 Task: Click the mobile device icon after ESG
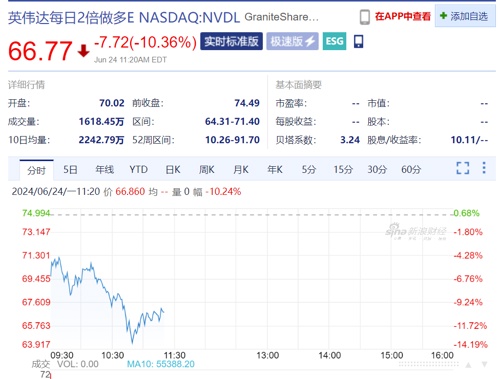358,42
